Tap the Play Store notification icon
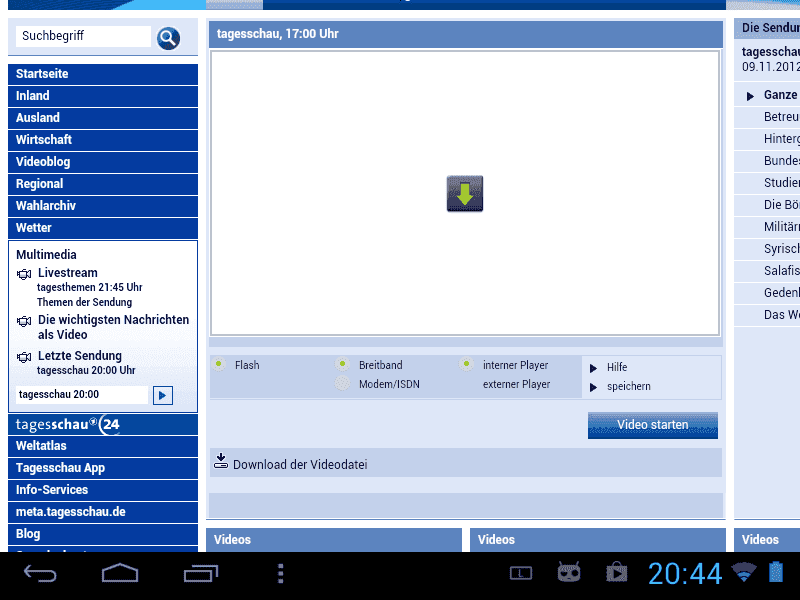Screen dimensions: 800x600 (x=616, y=572)
